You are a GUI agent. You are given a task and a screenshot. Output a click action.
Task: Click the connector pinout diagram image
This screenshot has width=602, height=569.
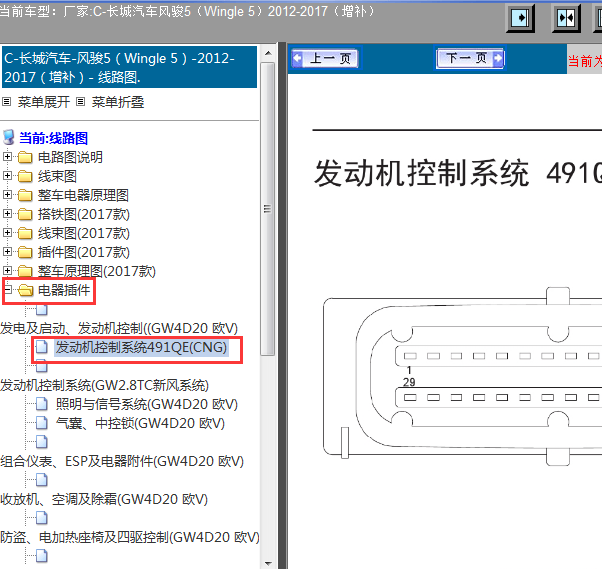[x=462, y=376]
